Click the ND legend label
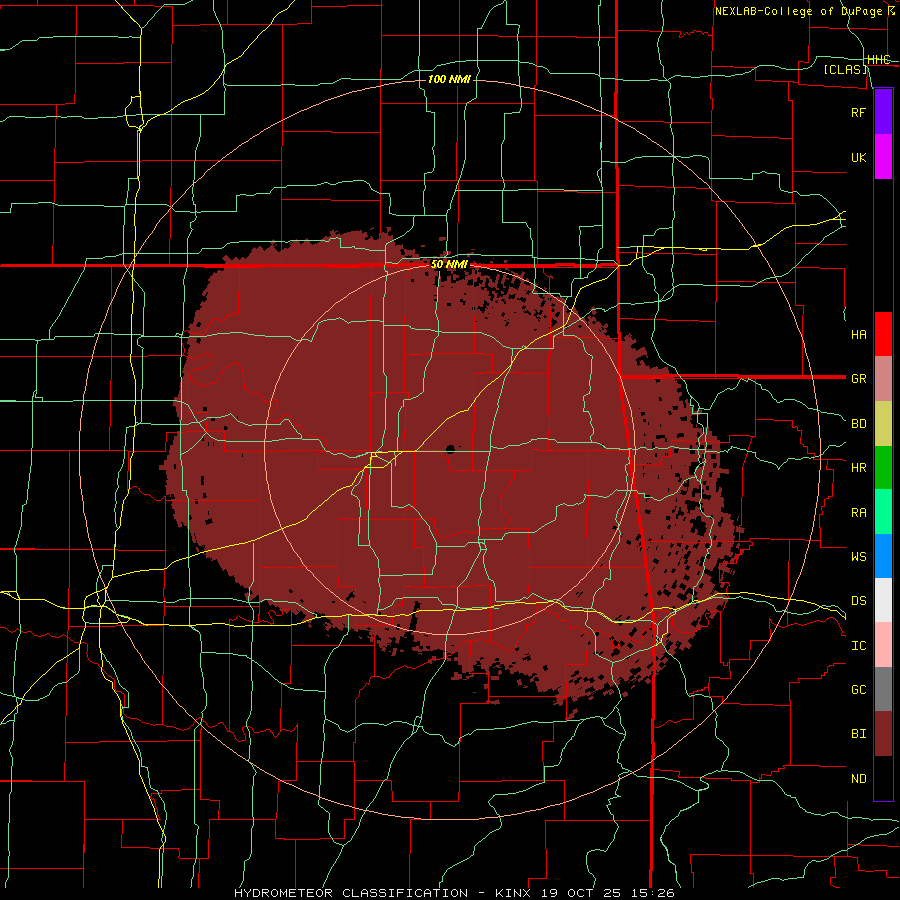The height and width of the screenshot is (900, 900). (x=858, y=778)
